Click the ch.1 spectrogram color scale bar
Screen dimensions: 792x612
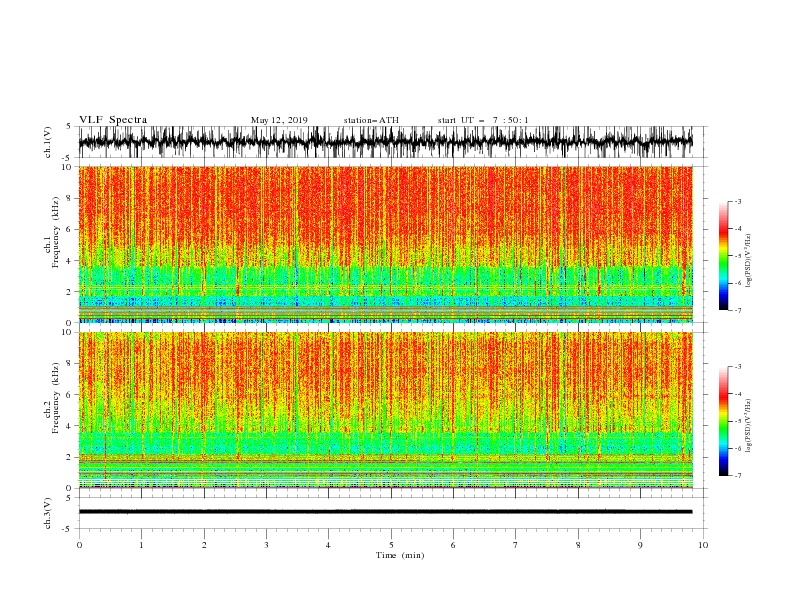723,256
